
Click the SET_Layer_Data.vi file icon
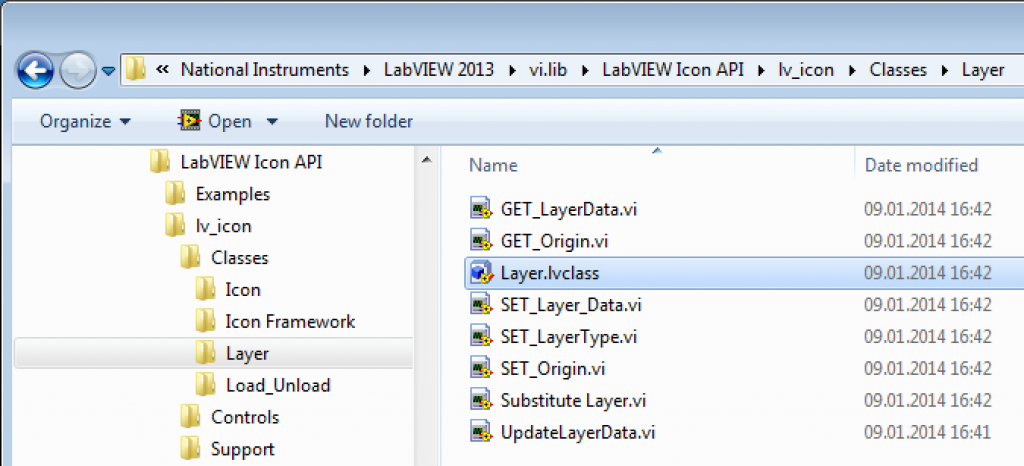point(481,305)
